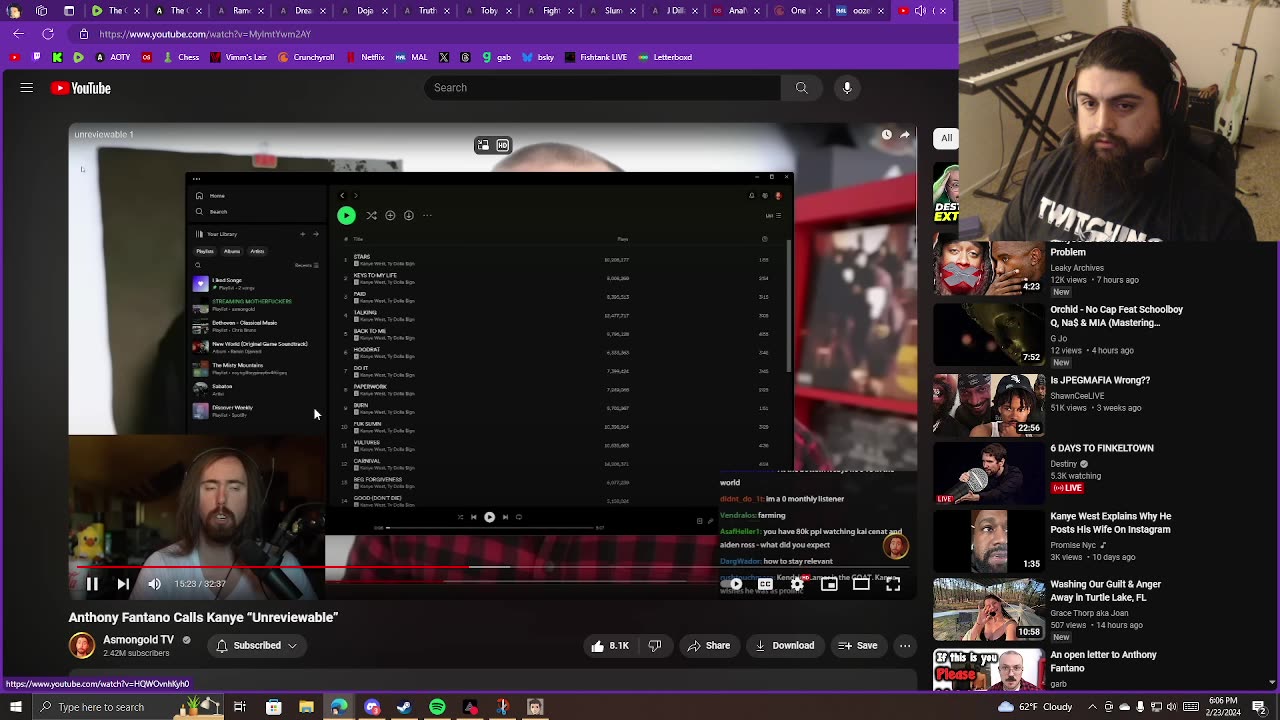Toggle closed captions in player
Viewport: 1280px width, 720px height.
(x=765, y=584)
